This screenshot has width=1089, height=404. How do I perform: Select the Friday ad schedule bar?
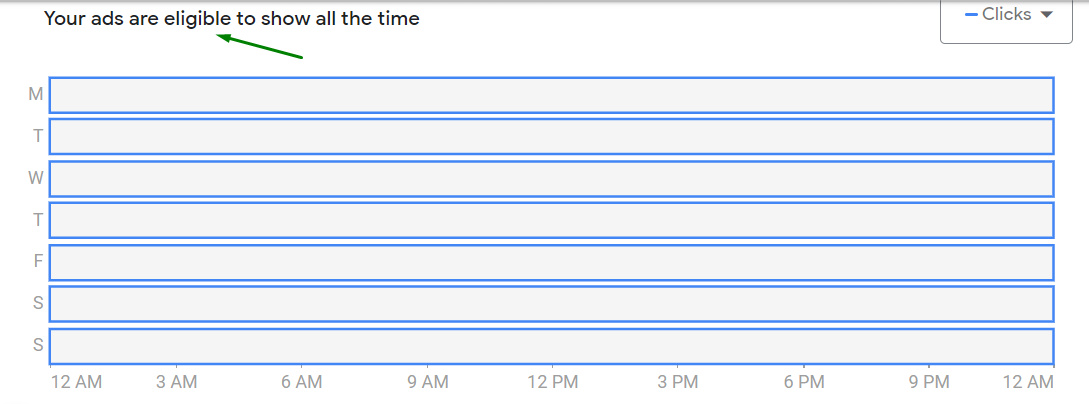551,263
